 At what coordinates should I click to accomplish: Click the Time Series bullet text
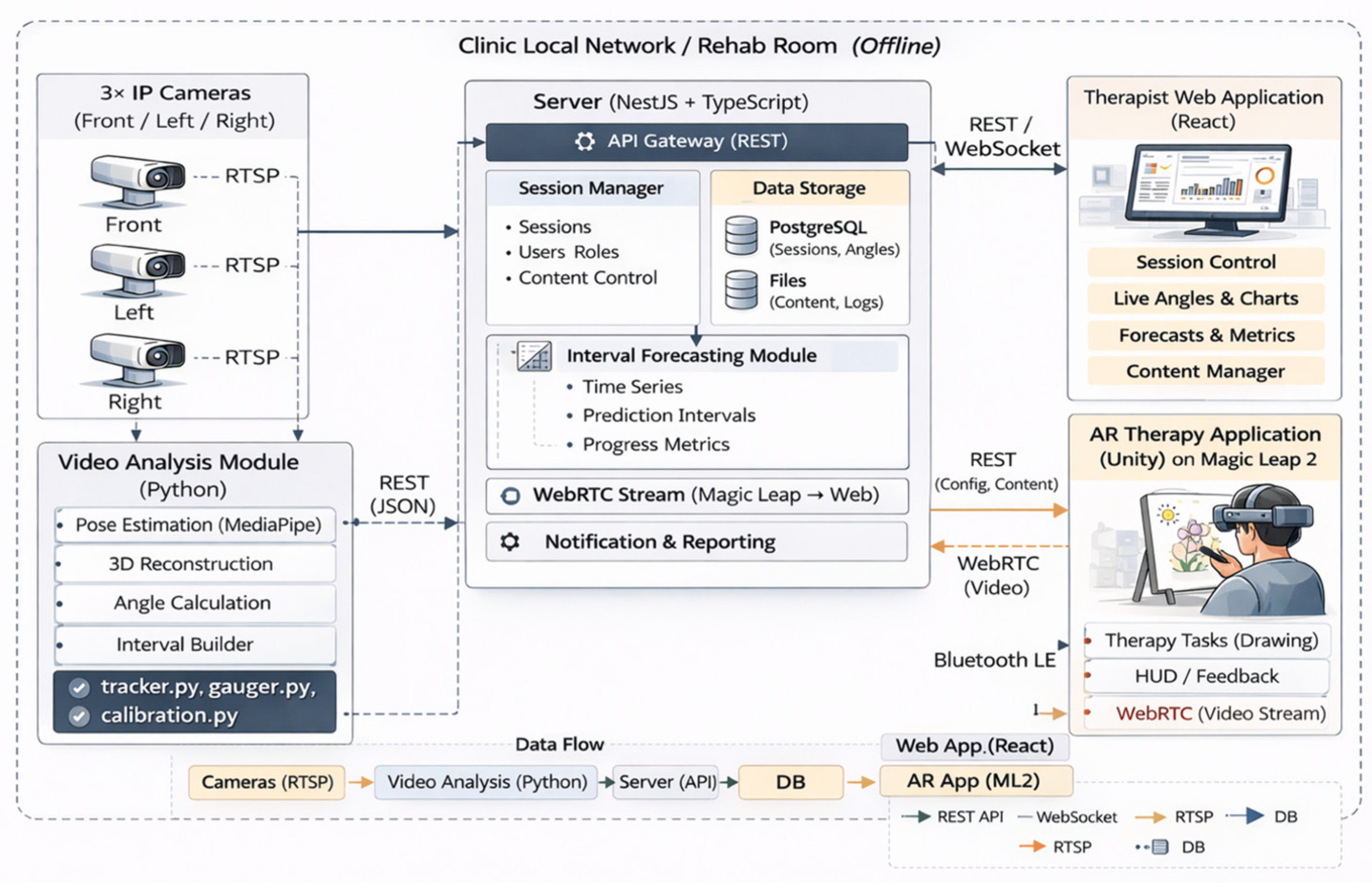click(x=632, y=387)
